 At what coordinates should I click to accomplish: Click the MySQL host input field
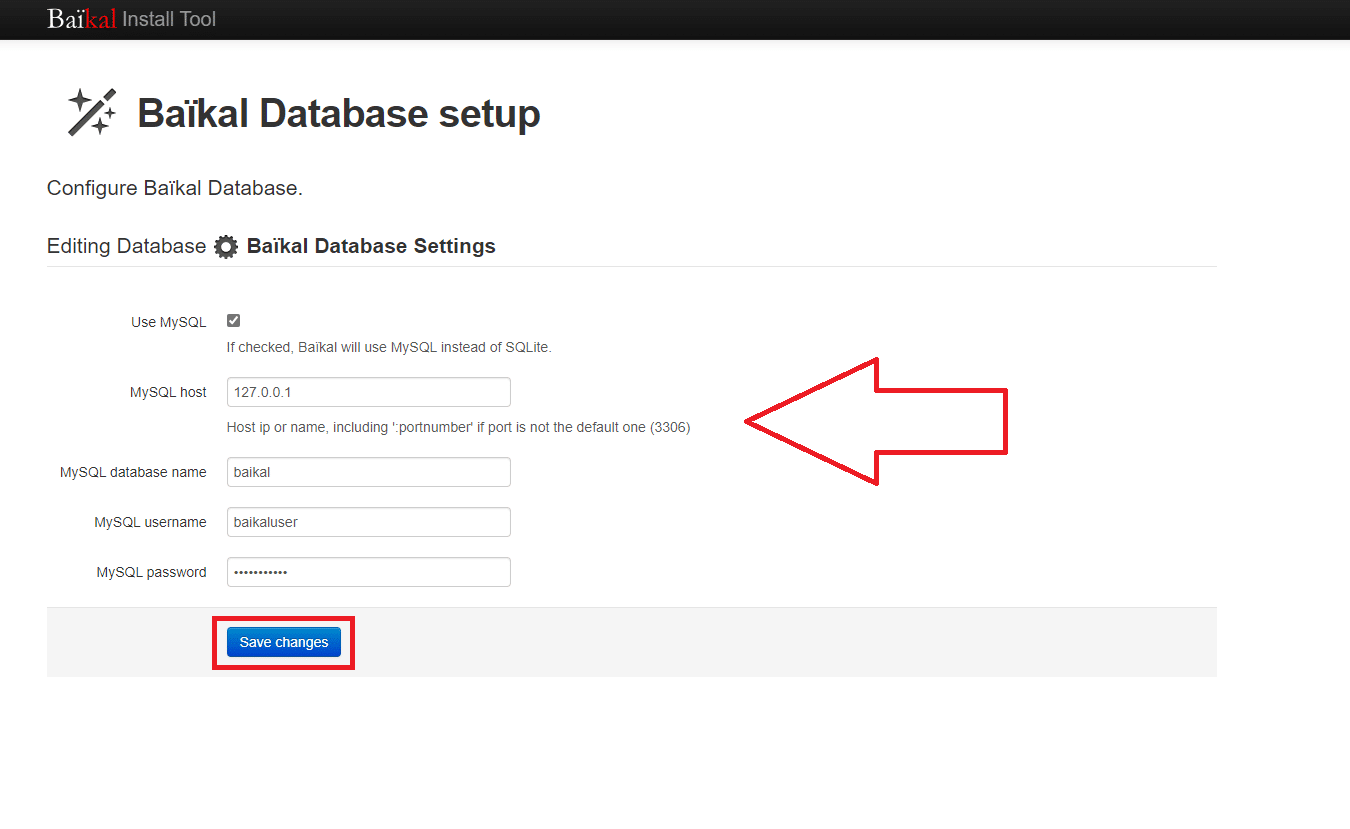click(x=369, y=392)
